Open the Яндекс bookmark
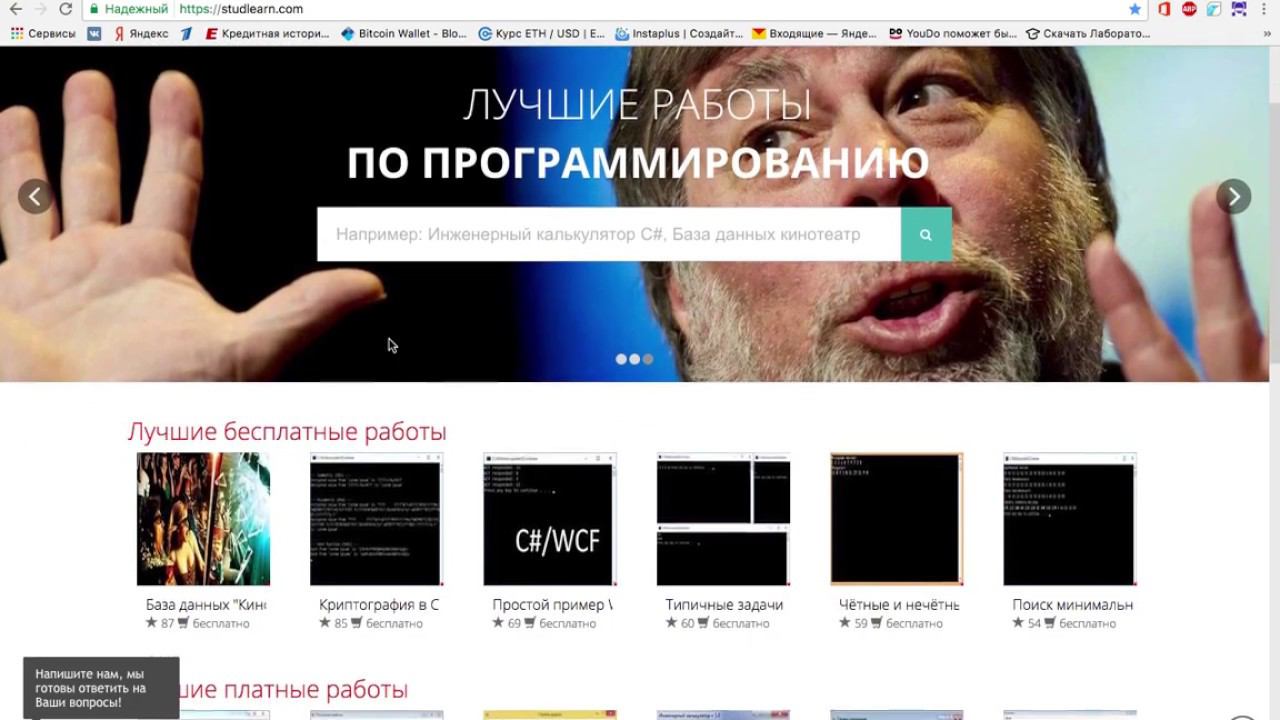The height and width of the screenshot is (720, 1280). coord(140,33)
